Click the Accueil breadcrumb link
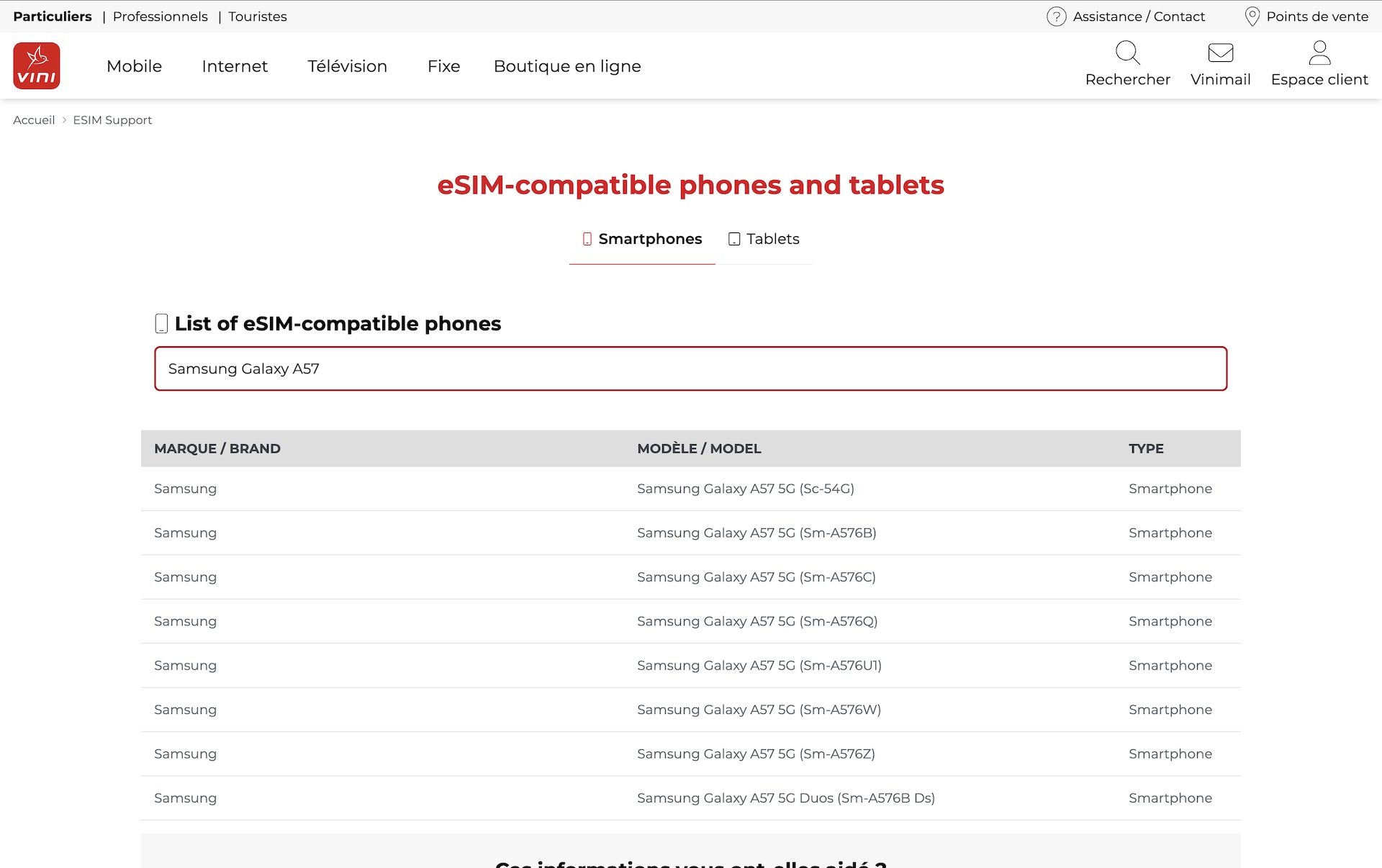 (34, 120)
